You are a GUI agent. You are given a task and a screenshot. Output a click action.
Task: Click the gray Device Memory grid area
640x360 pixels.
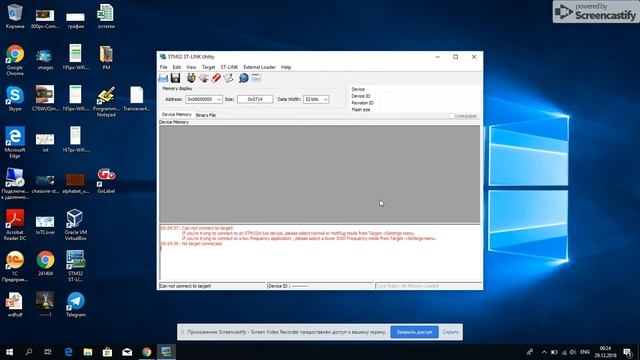pos(320,174)
